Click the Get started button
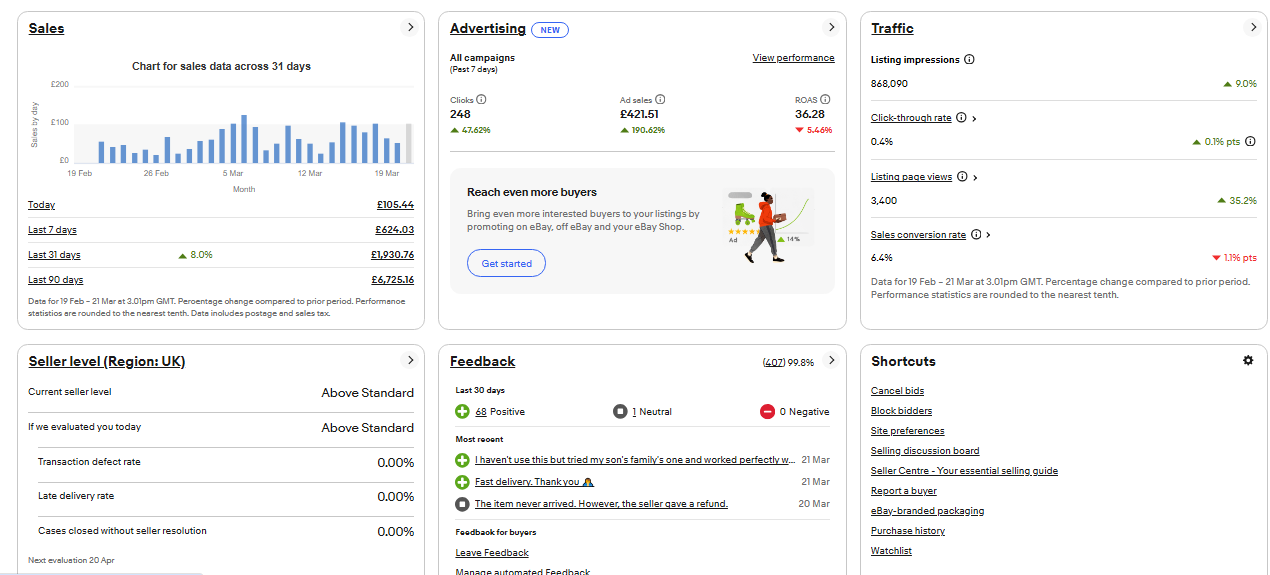This screenshot has height=575, width=1270. tap(506, 263)
